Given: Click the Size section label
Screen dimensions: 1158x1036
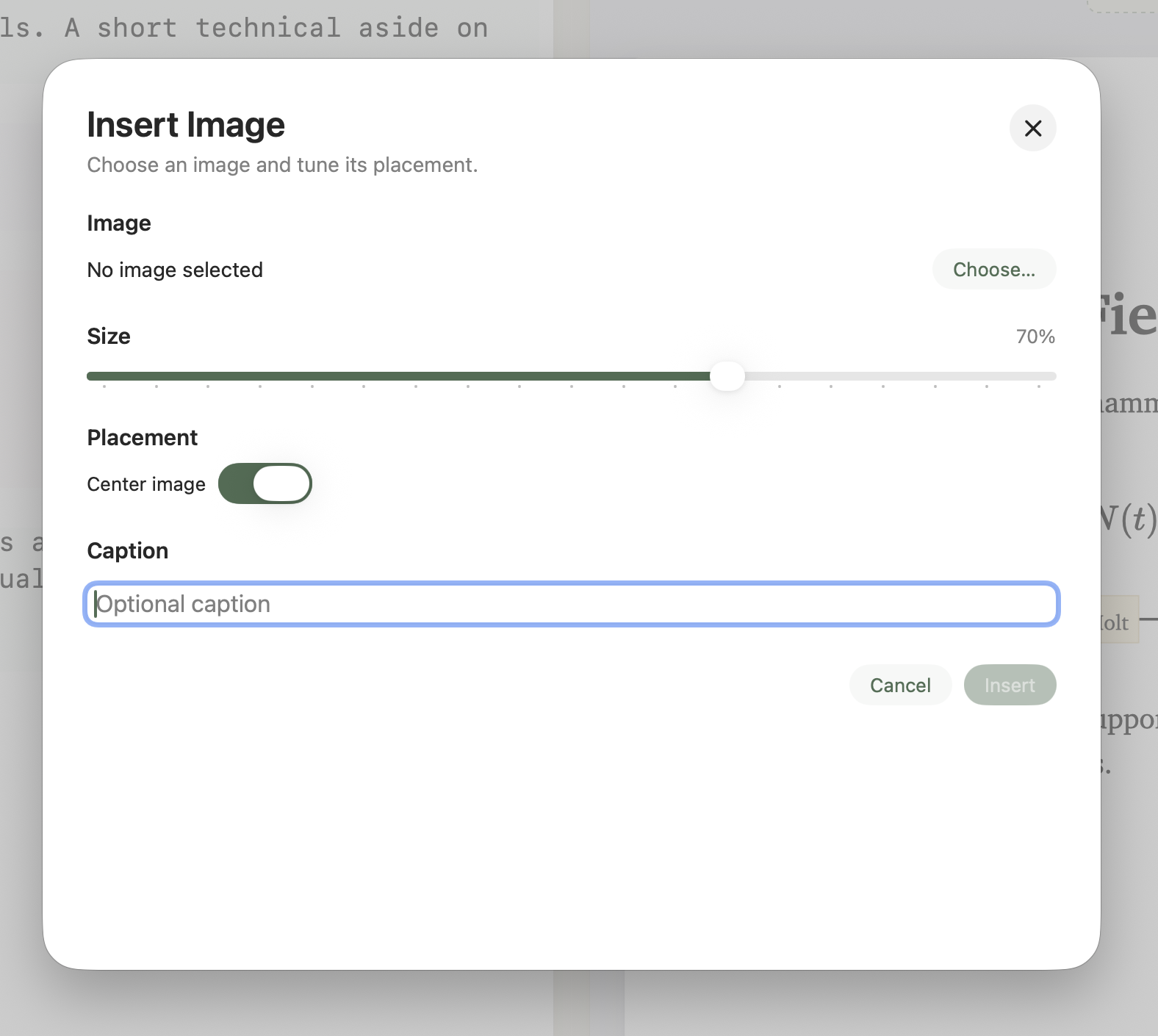Looking at the screenshot, I should (x=109, y=336).
